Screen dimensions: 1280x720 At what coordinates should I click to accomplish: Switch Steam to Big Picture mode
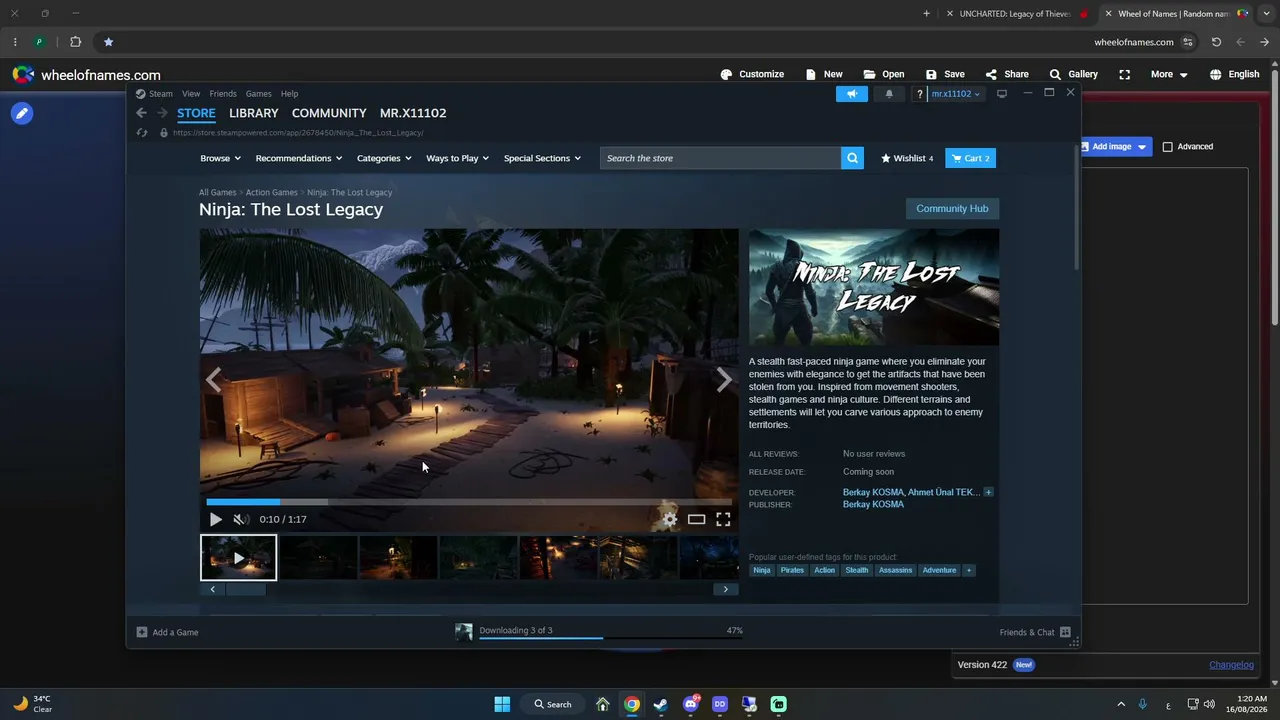tap(1002, 94)
